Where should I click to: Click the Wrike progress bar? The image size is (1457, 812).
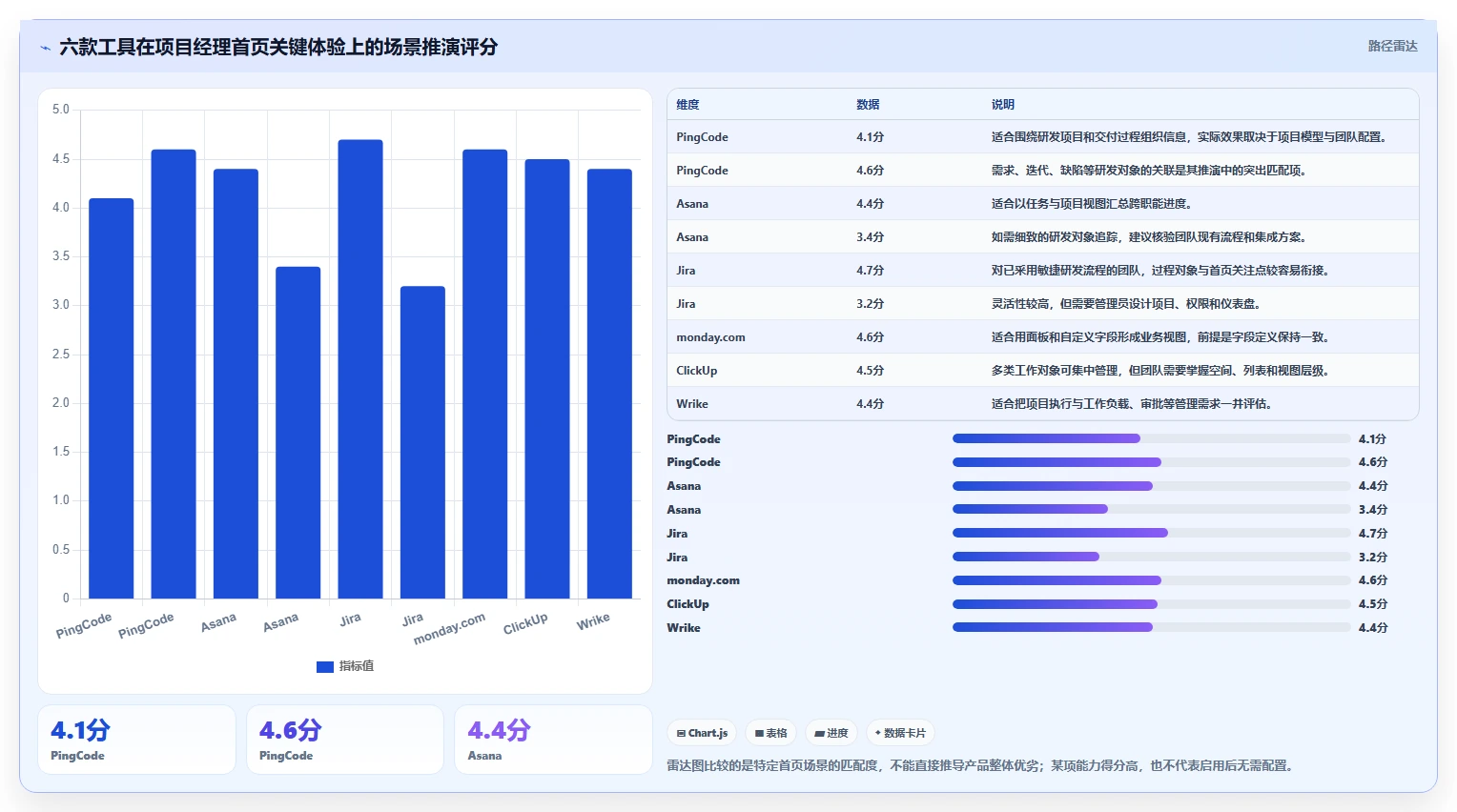click(1151, 627)
